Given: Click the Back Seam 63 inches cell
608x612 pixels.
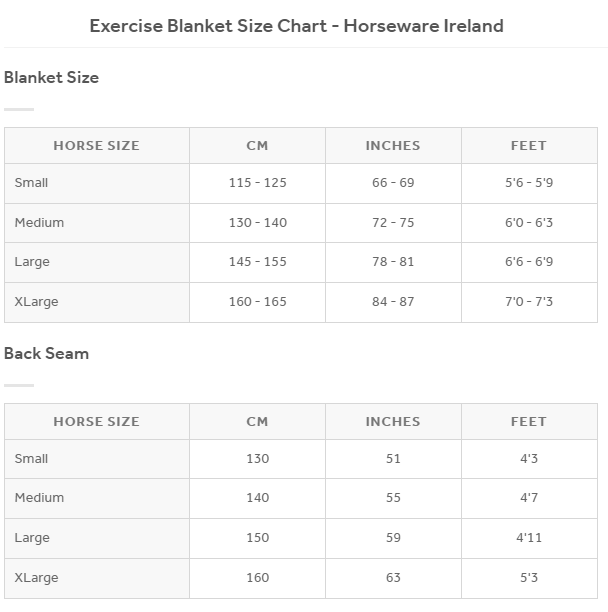Looking at the screenshot, I should pyautogui.click(x=393, y=577).
